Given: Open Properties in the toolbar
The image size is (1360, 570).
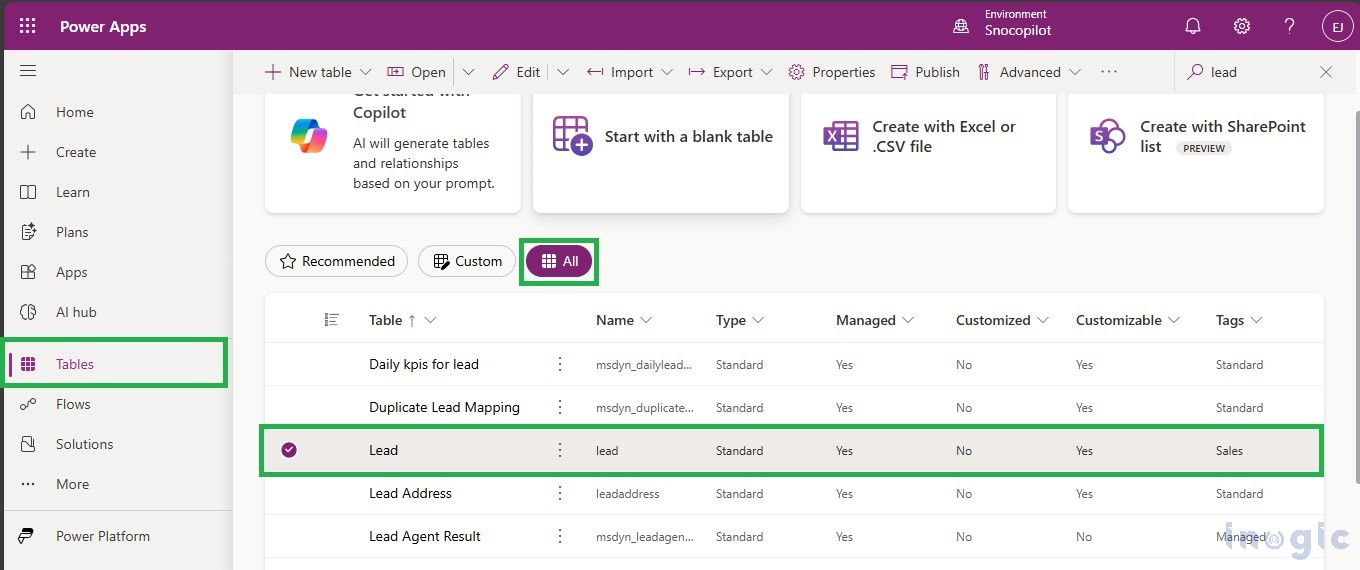Looking at the screenshot, I should click(x=832, y=72).
